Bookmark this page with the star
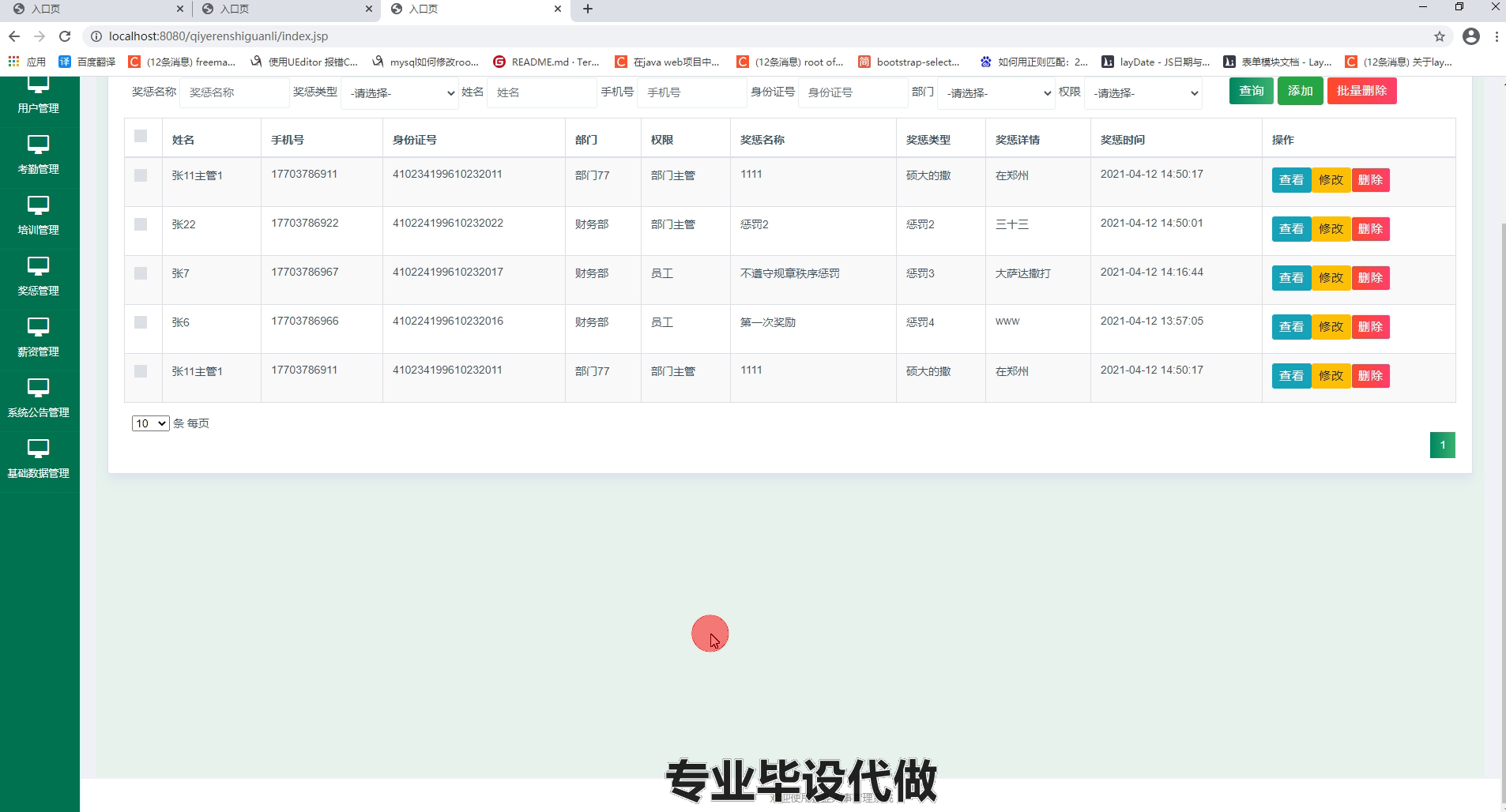Screen dimensions: 1506x812 pos(1440,36)
